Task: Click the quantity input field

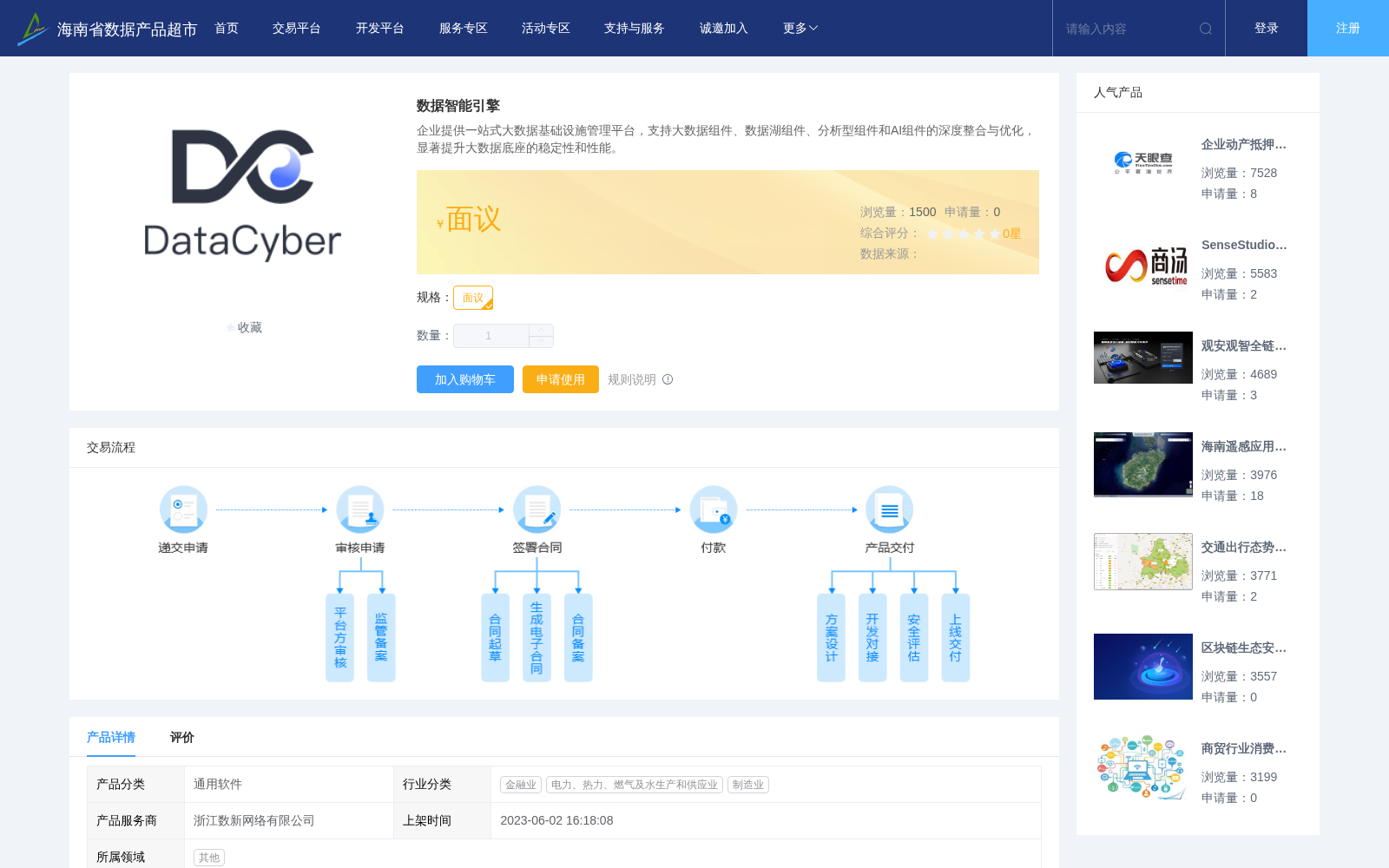Action: (x=491, y=336)
